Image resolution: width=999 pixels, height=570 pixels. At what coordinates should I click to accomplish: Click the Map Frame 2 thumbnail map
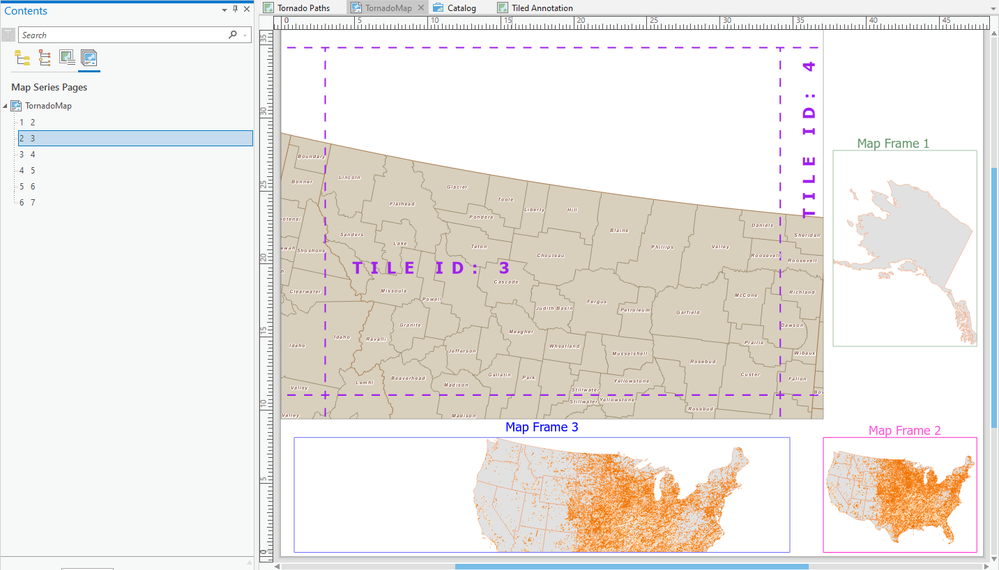tap(900, 494)
